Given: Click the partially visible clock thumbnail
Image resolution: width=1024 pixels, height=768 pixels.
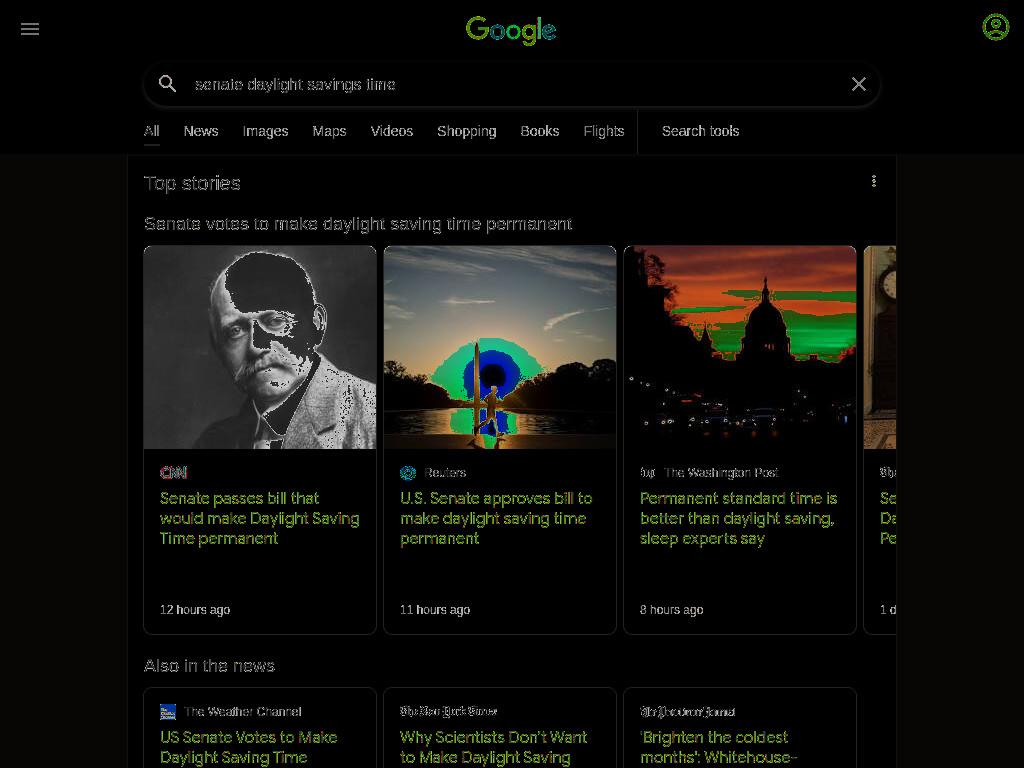Looking at the screenshot, I should click(x=880, y=347).
